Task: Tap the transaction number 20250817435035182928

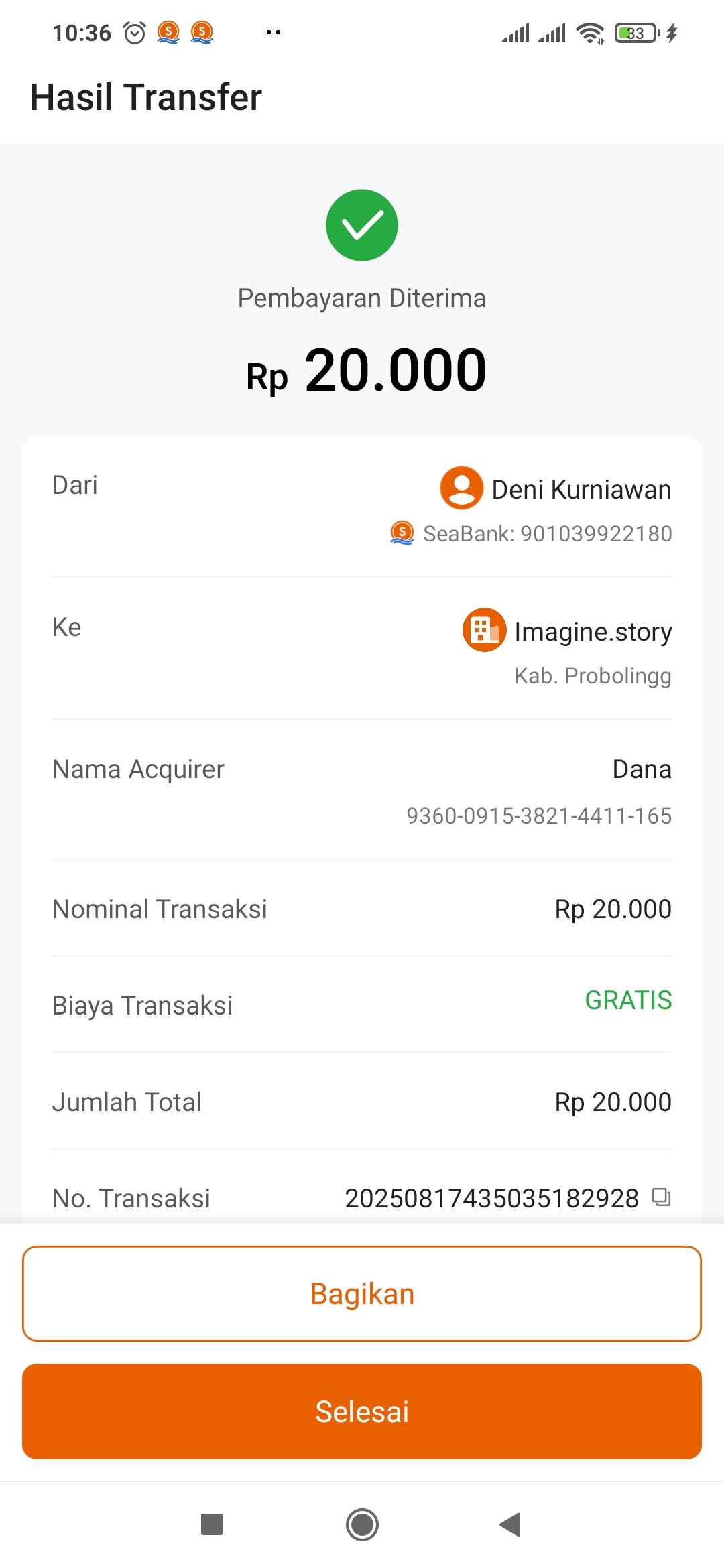Action: [491, 1198]
